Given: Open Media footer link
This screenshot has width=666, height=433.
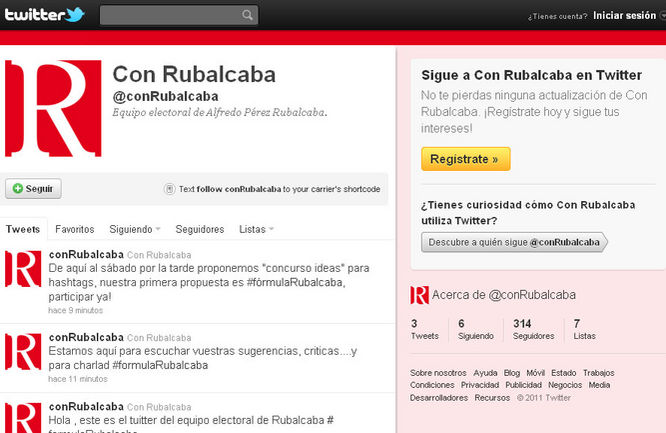Looking at the screenshot, I should point(599,385).
